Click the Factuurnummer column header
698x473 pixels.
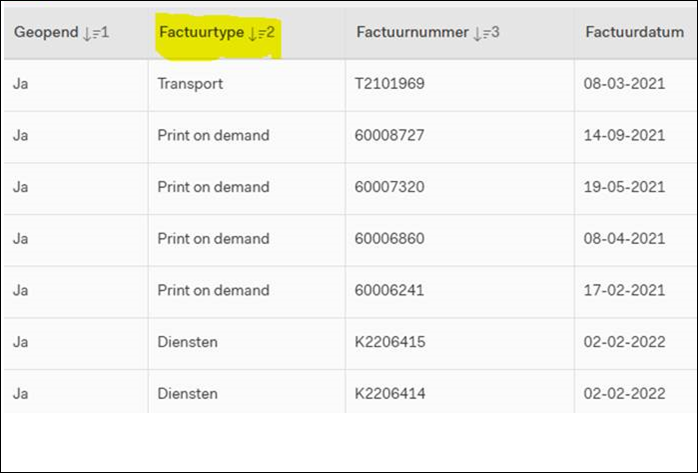click(x=412, y=33)
